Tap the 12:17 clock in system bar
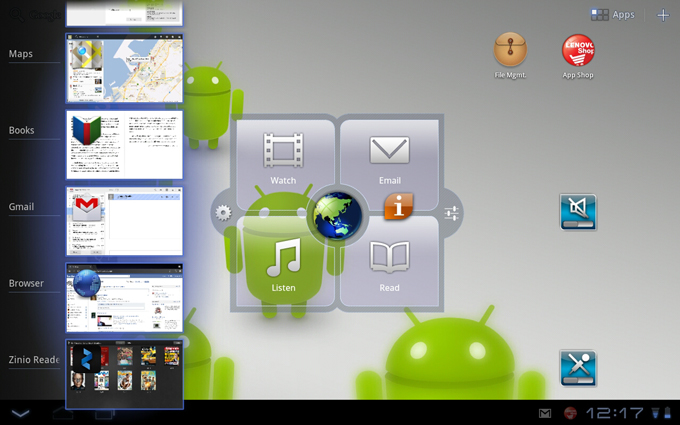The width and height of the screenshot is (680, 425). (615, 413)
